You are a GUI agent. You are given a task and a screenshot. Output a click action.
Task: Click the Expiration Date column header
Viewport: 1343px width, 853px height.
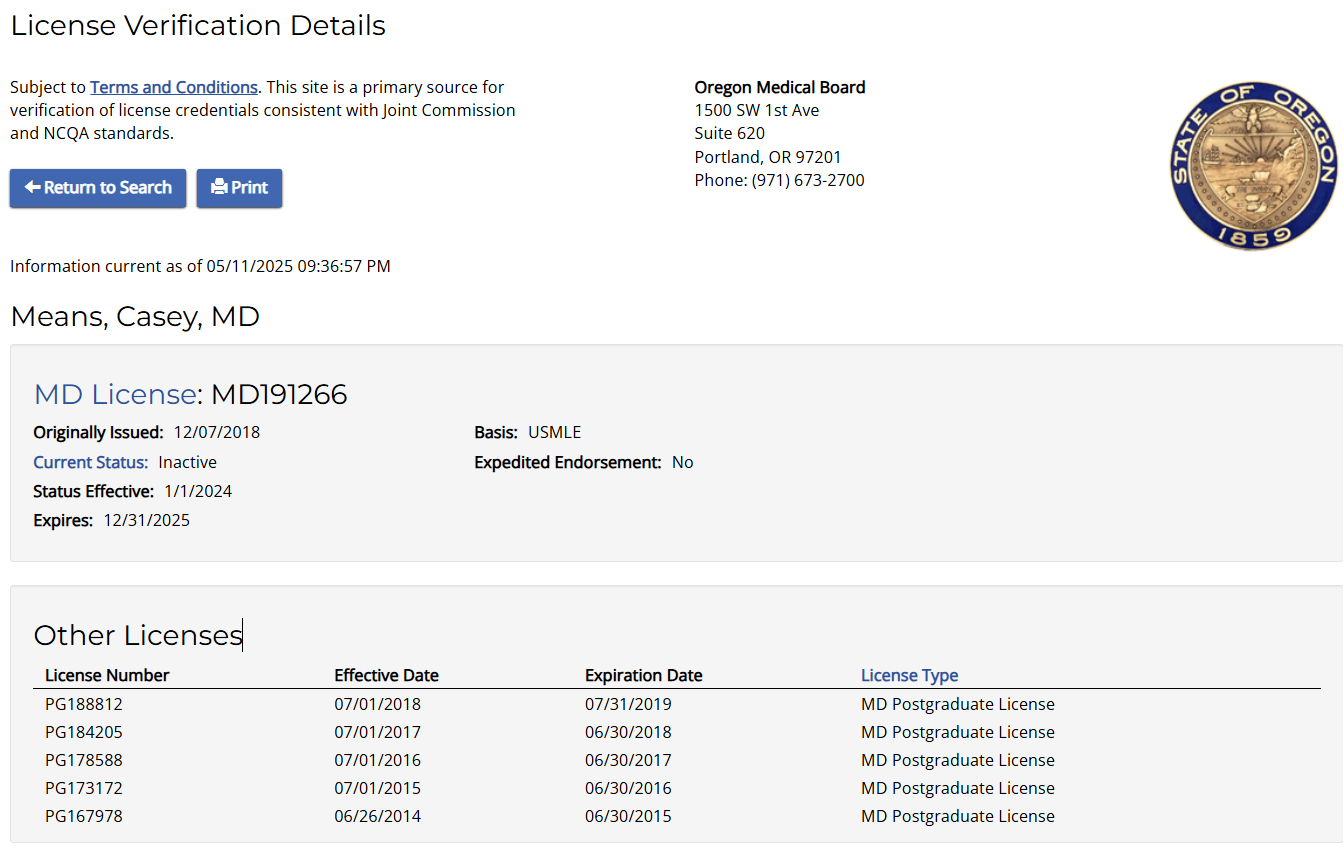[x=644, y=675]
